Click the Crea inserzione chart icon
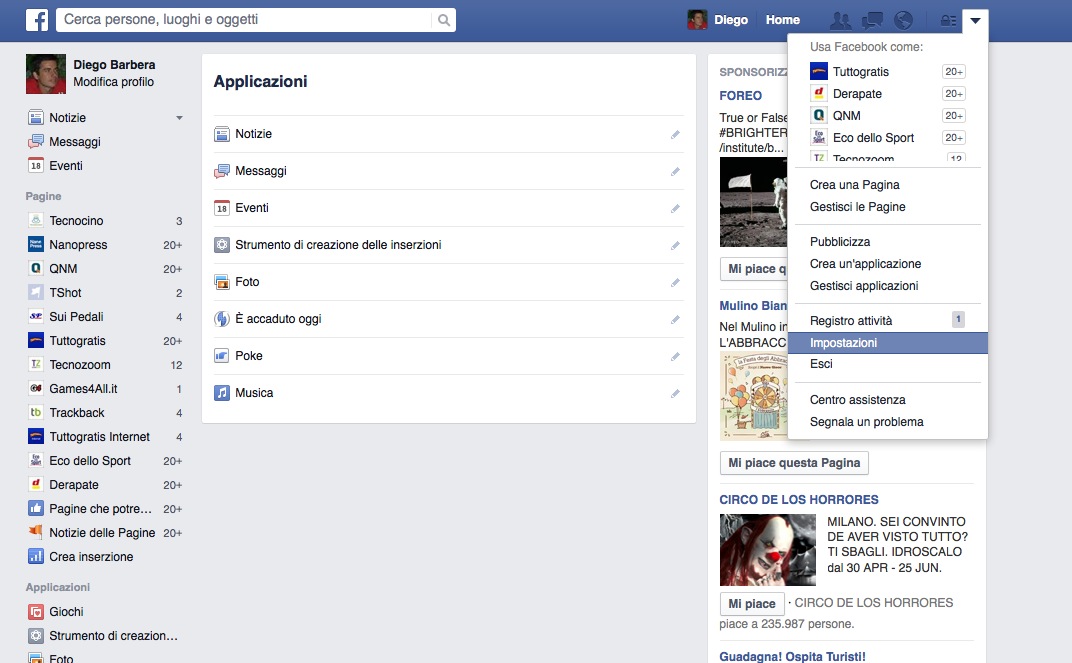 36,556
